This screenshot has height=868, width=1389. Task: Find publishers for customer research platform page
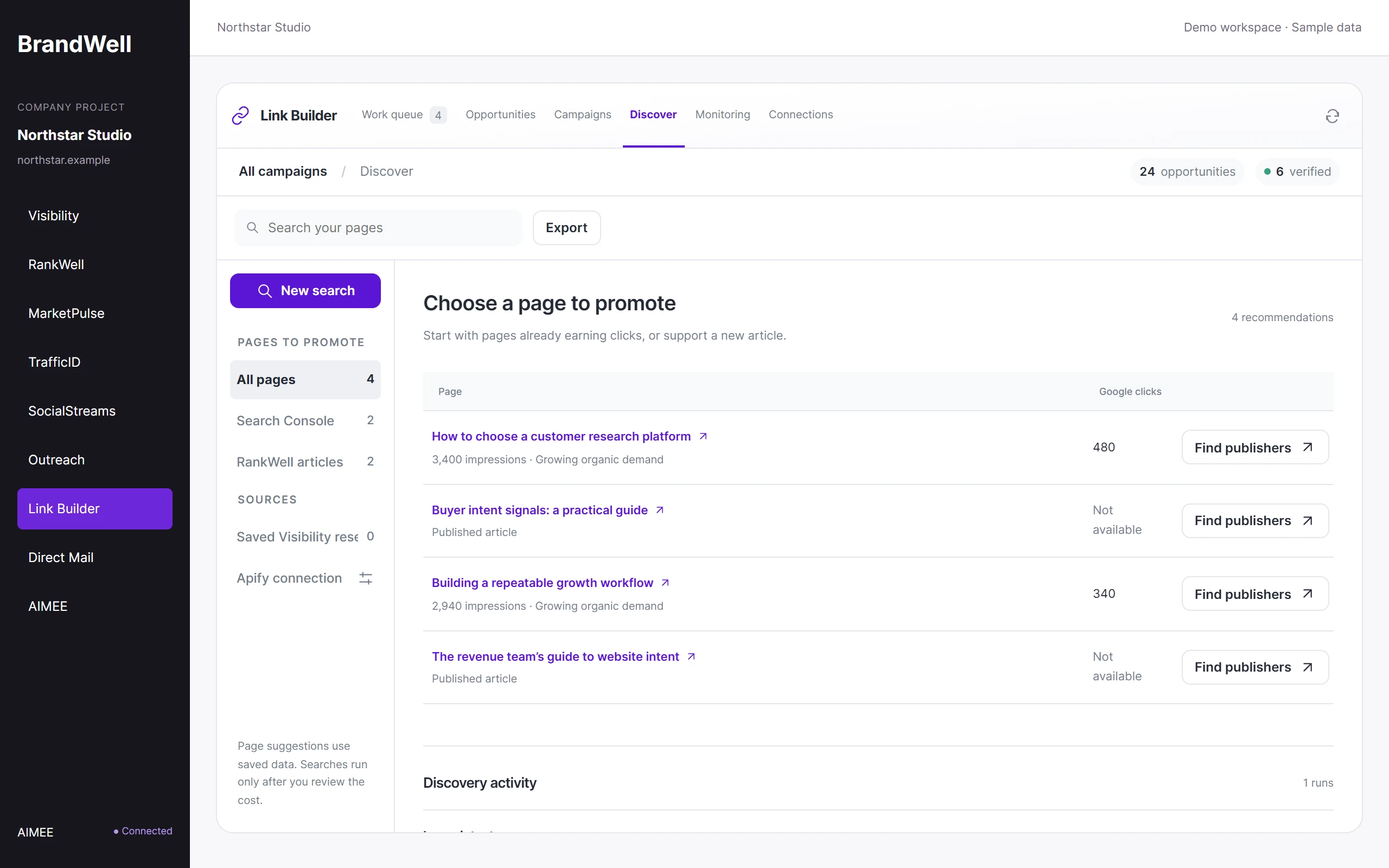(1254, 447)
